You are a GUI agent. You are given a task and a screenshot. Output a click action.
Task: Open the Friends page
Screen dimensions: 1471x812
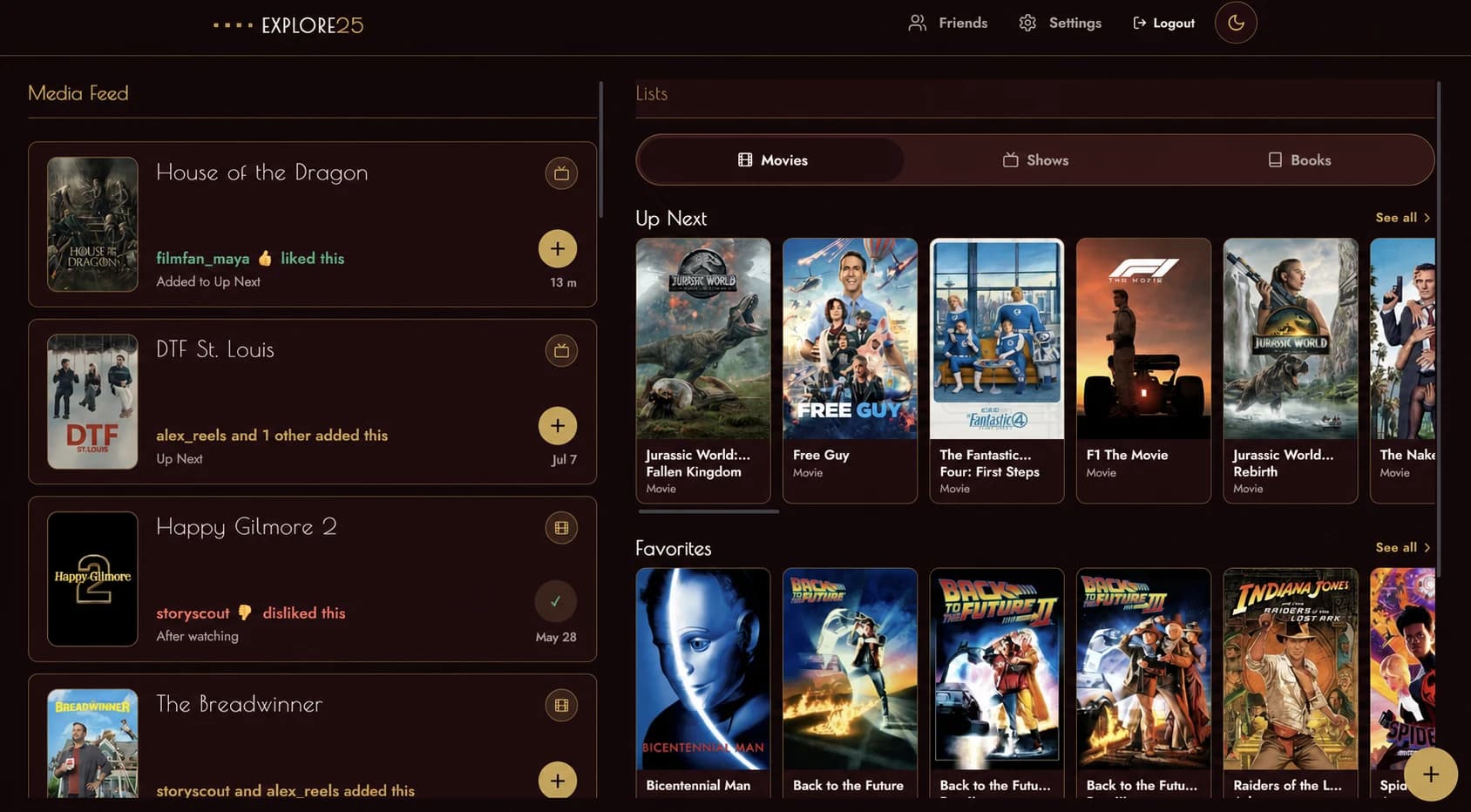(x=948, y=23)
